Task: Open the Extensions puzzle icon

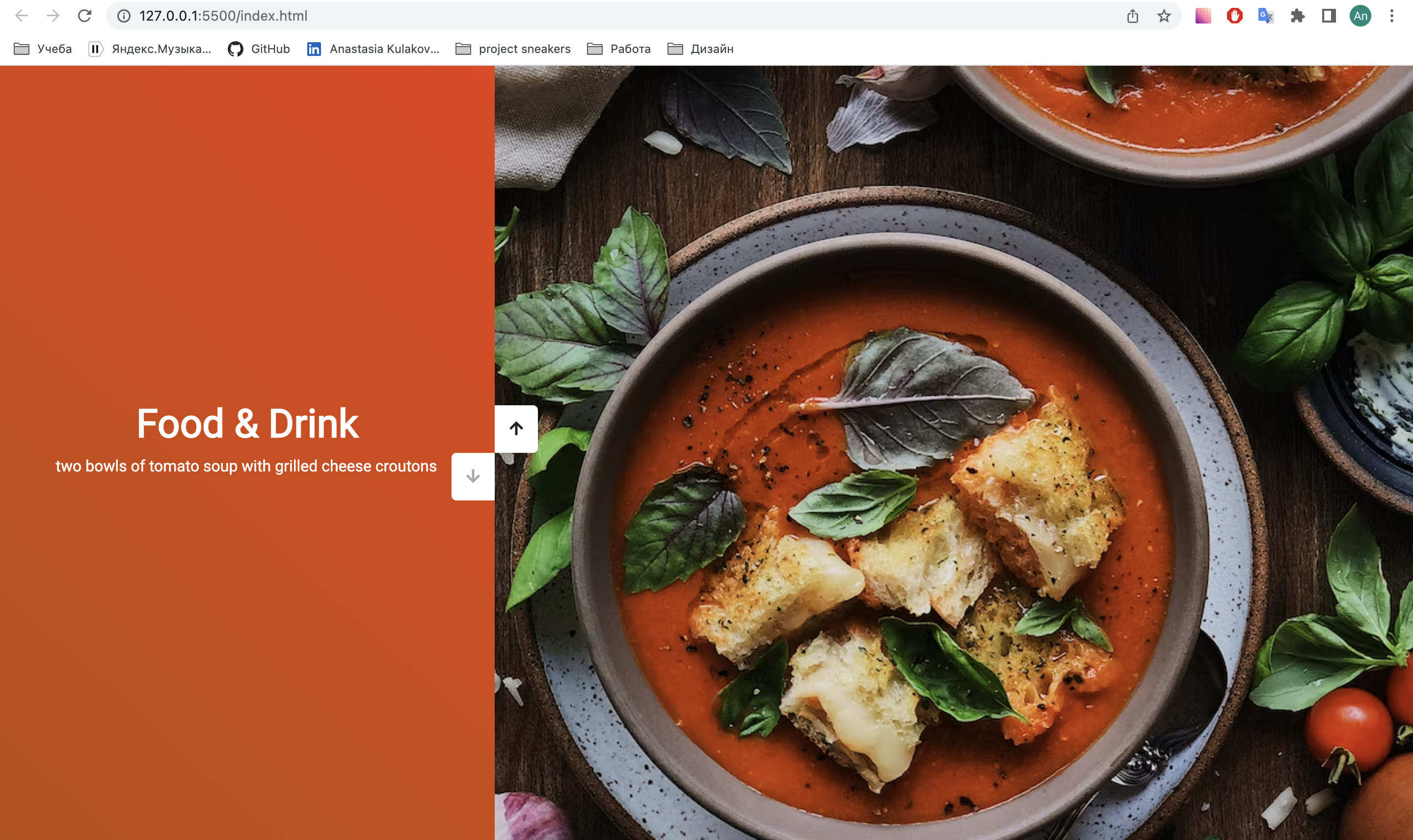Action: tap(1298, 16)
